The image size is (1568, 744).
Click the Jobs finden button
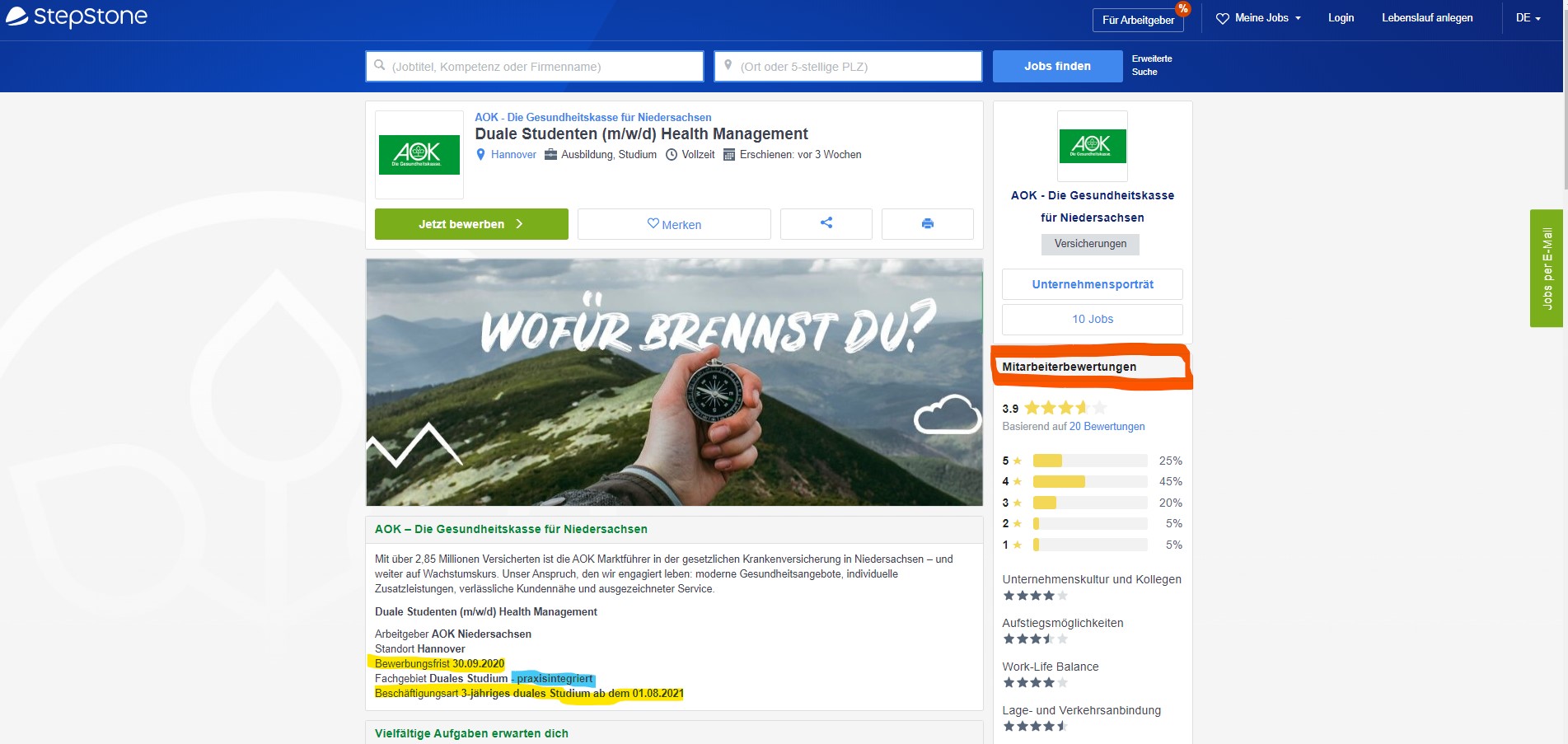(1058, 66)
